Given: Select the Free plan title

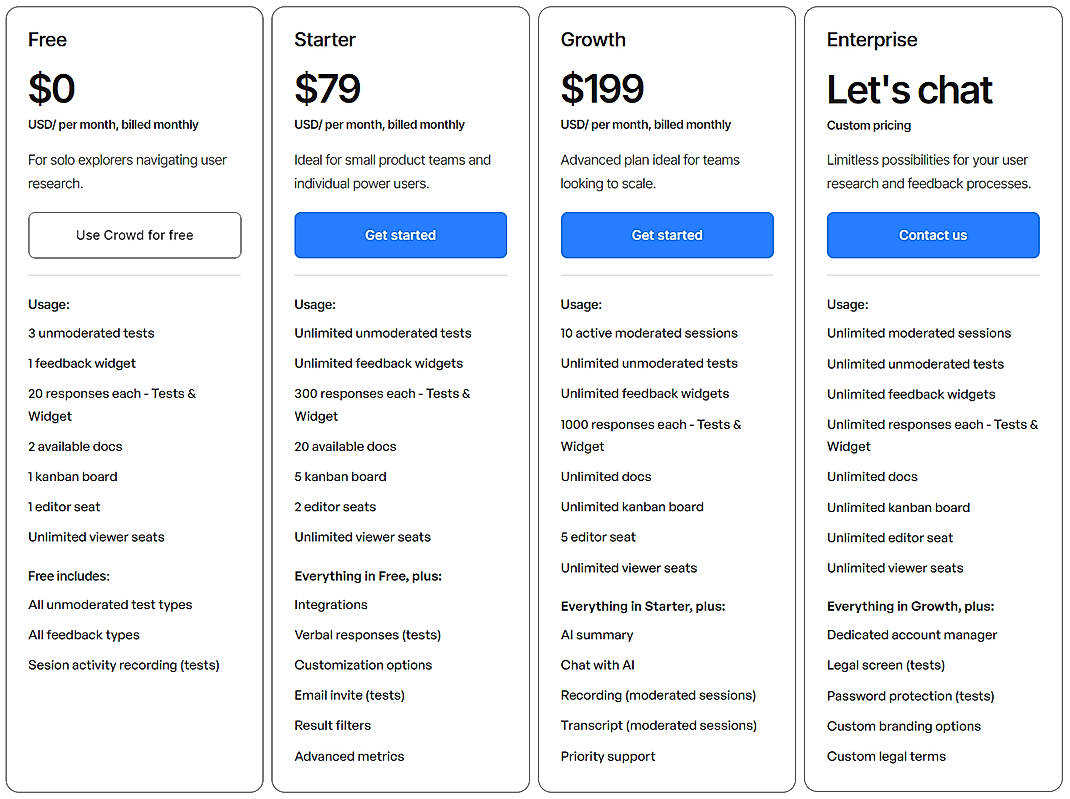Looking at the screenshot, I should point(47,40).
